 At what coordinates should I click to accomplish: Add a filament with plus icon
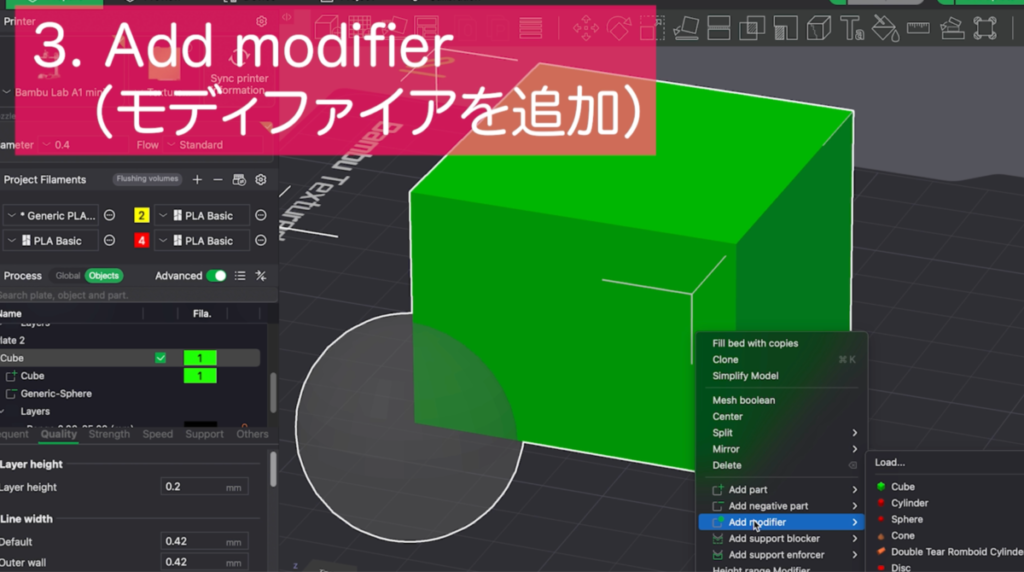point(197,180)
